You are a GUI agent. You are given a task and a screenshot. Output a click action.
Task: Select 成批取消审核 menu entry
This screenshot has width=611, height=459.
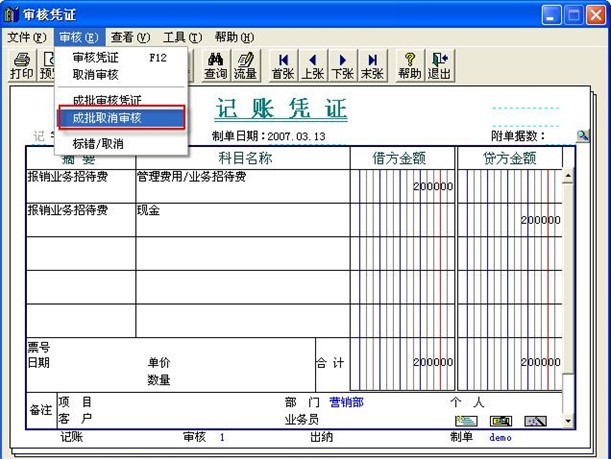coord(121,118)
